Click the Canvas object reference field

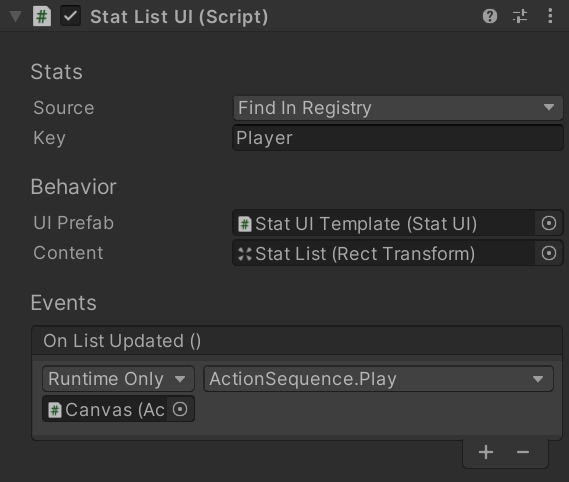tap(105, 409)
